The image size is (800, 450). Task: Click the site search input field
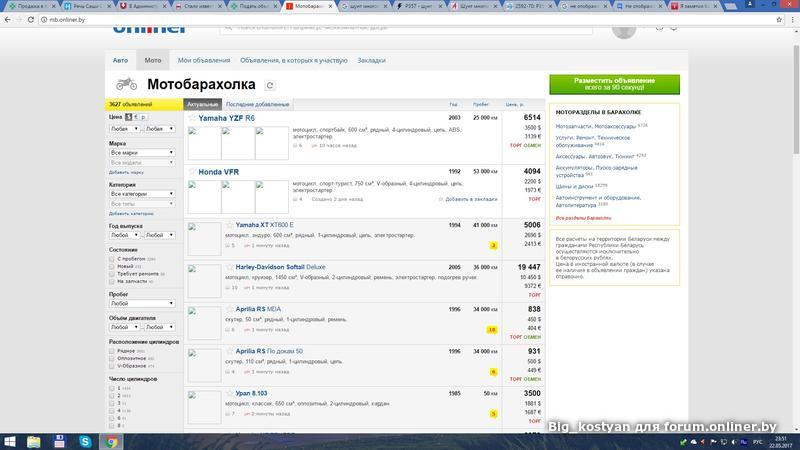406,28
